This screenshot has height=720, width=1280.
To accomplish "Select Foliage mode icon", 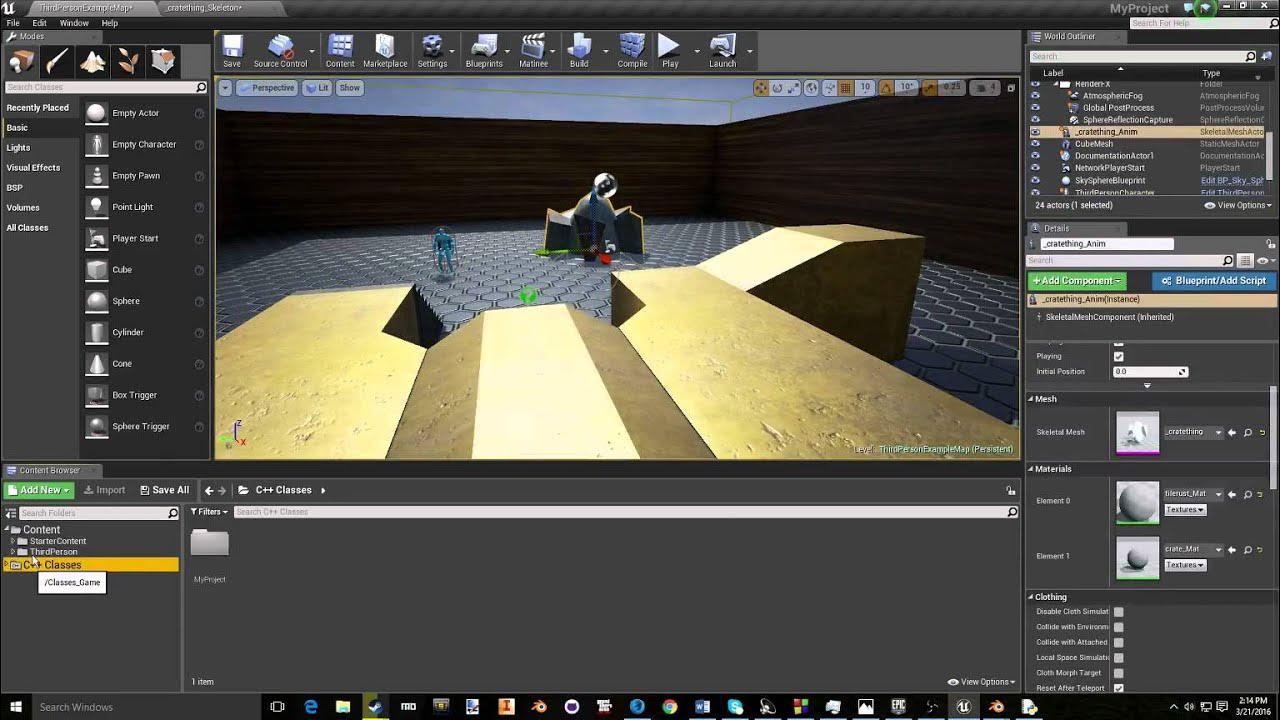I will 128,62.
